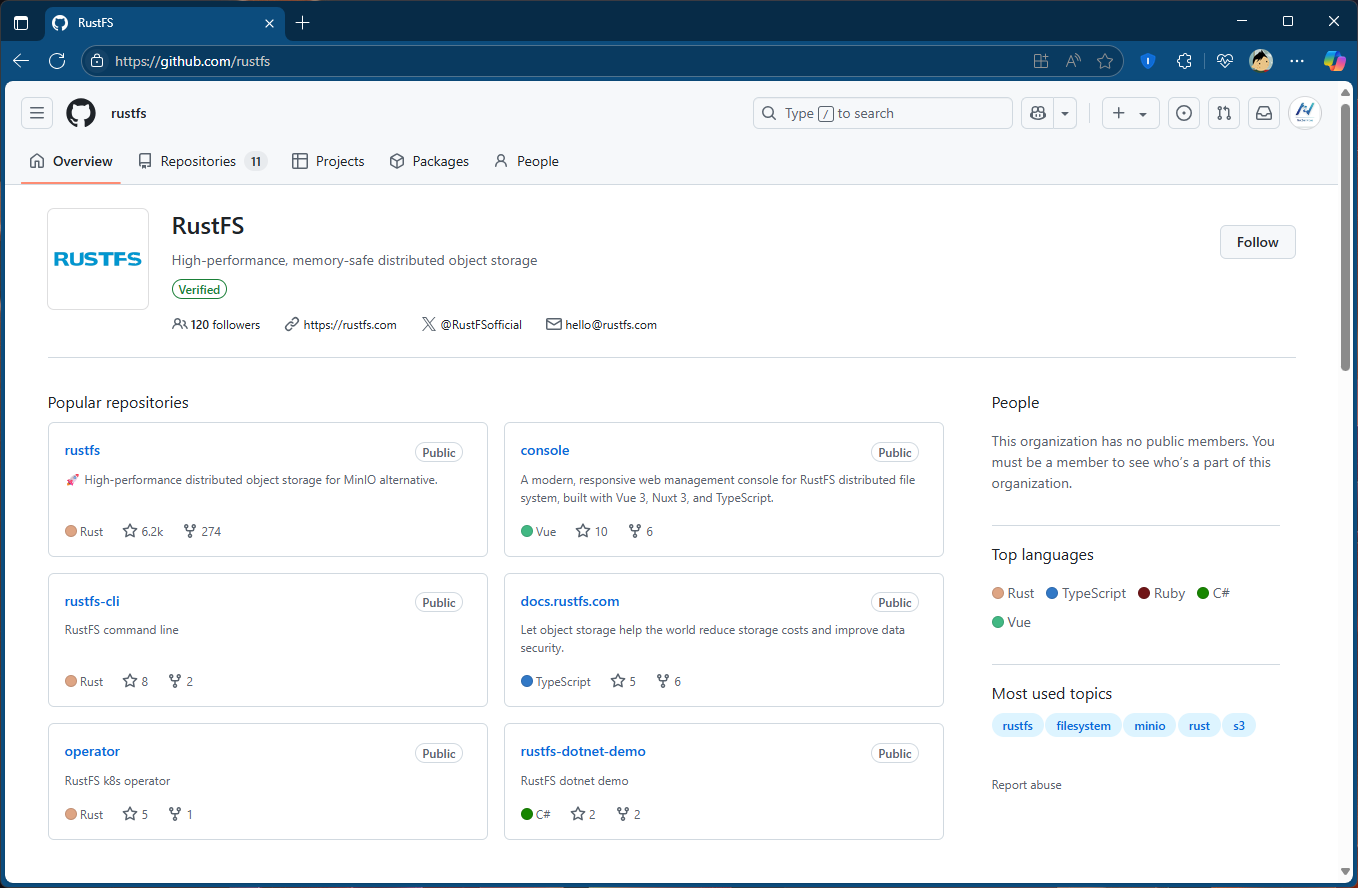Open Copilot chat icon in header
This screenshot has width=1358, height=888.
click(1038, 113)
